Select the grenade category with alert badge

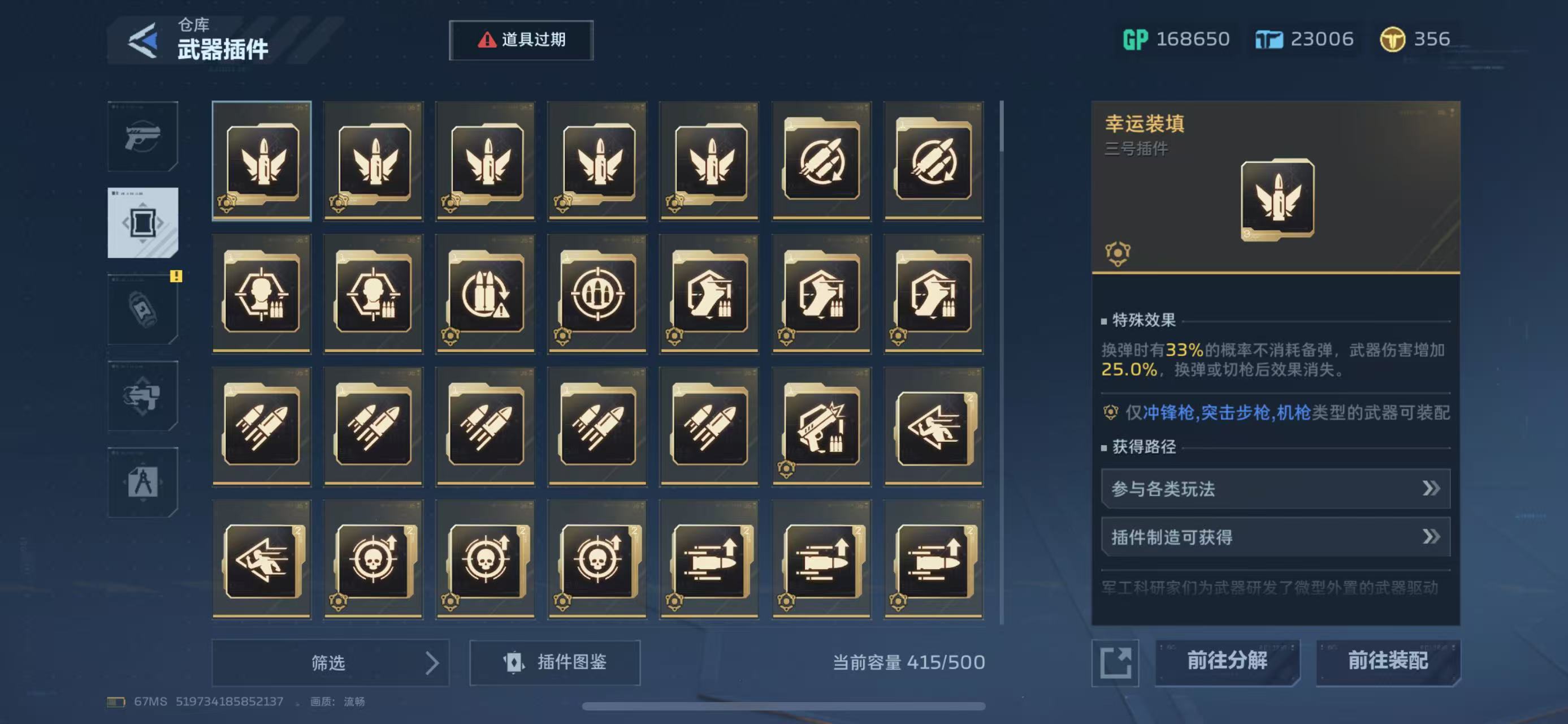[143, 309]
